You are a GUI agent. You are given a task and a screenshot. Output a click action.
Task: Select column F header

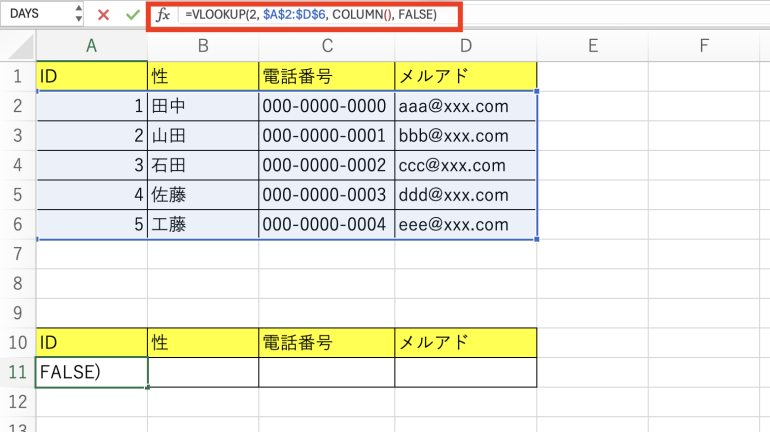(x=704, y=46)
